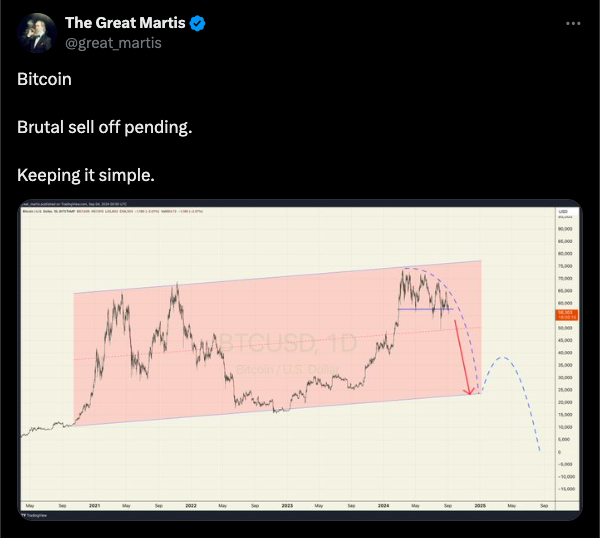Click the 2024 label on time axis
This screenshot has height=538, width=600.
click(383, 505)
